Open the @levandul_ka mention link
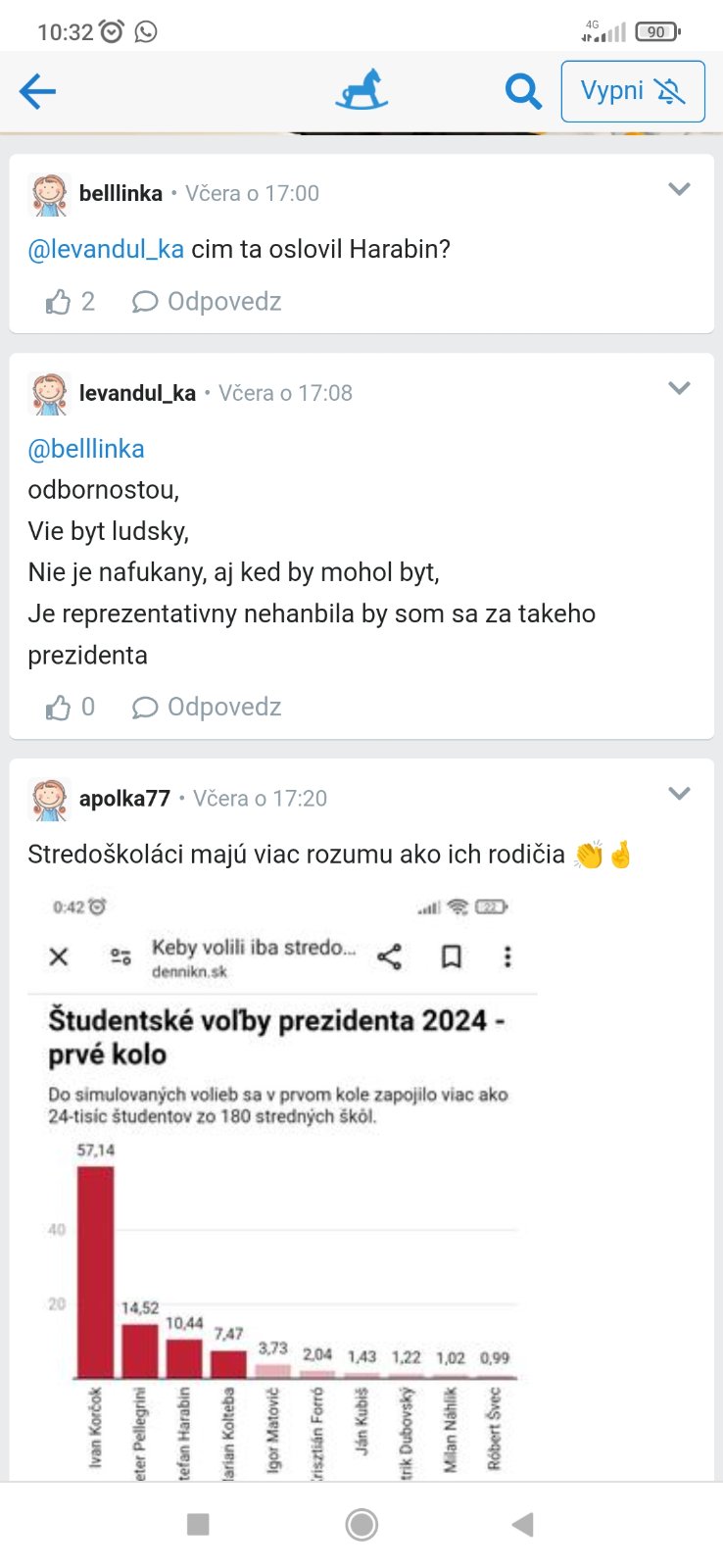Screen dimensions: 723x1568 (x=106, y=249)
